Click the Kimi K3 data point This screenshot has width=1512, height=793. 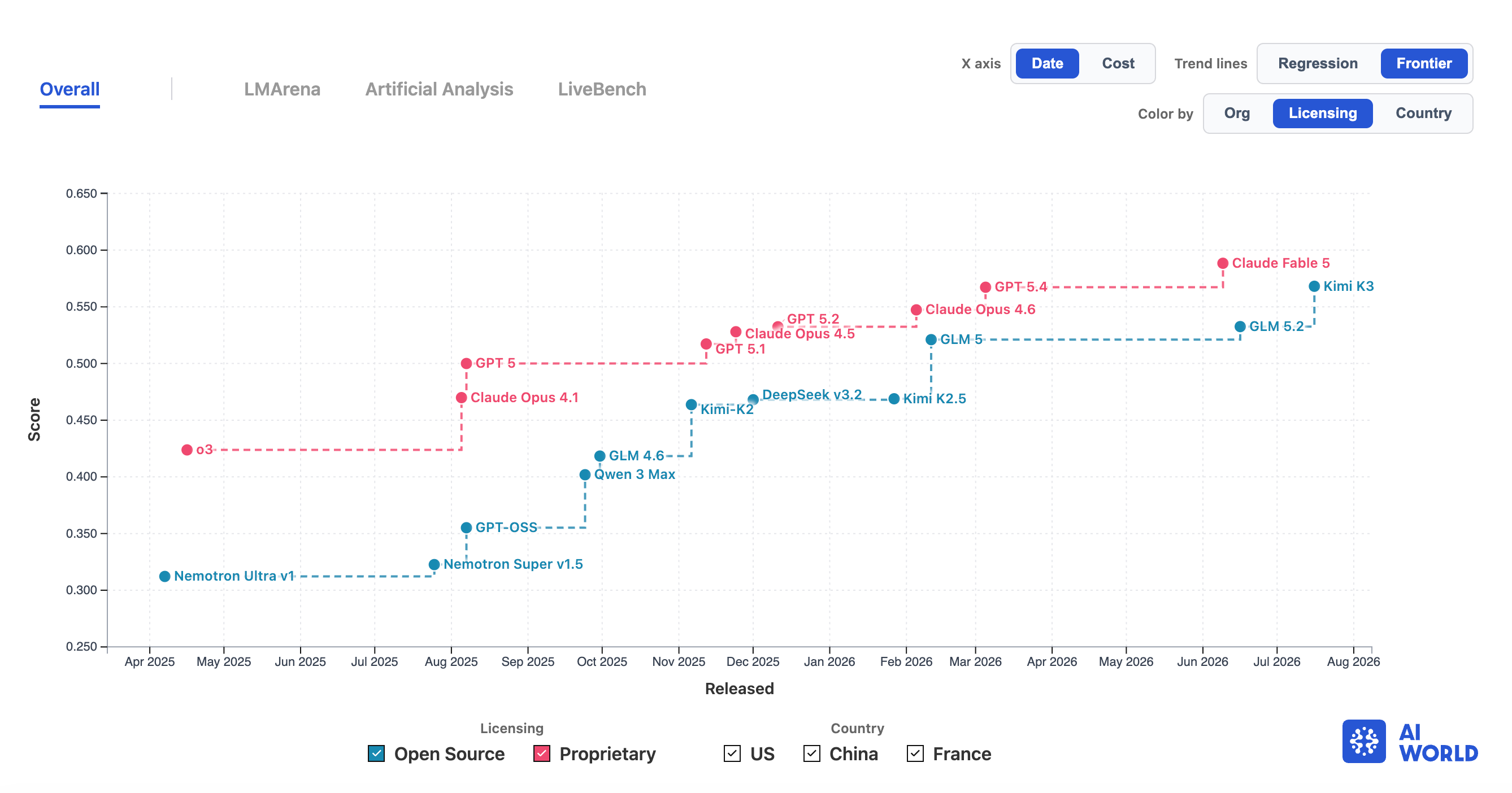(1314, 286)
